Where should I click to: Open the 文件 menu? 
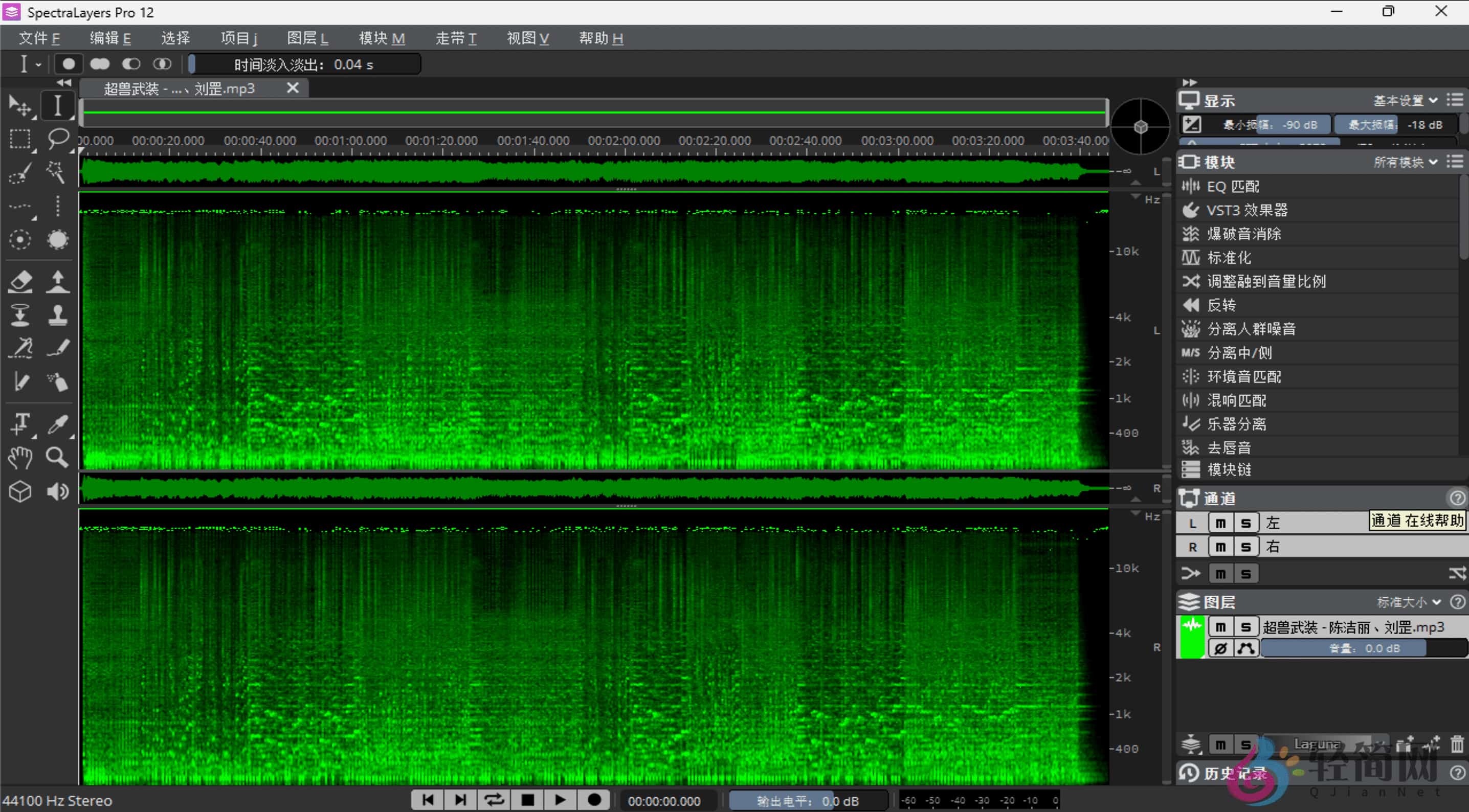(x=39, y=38)
